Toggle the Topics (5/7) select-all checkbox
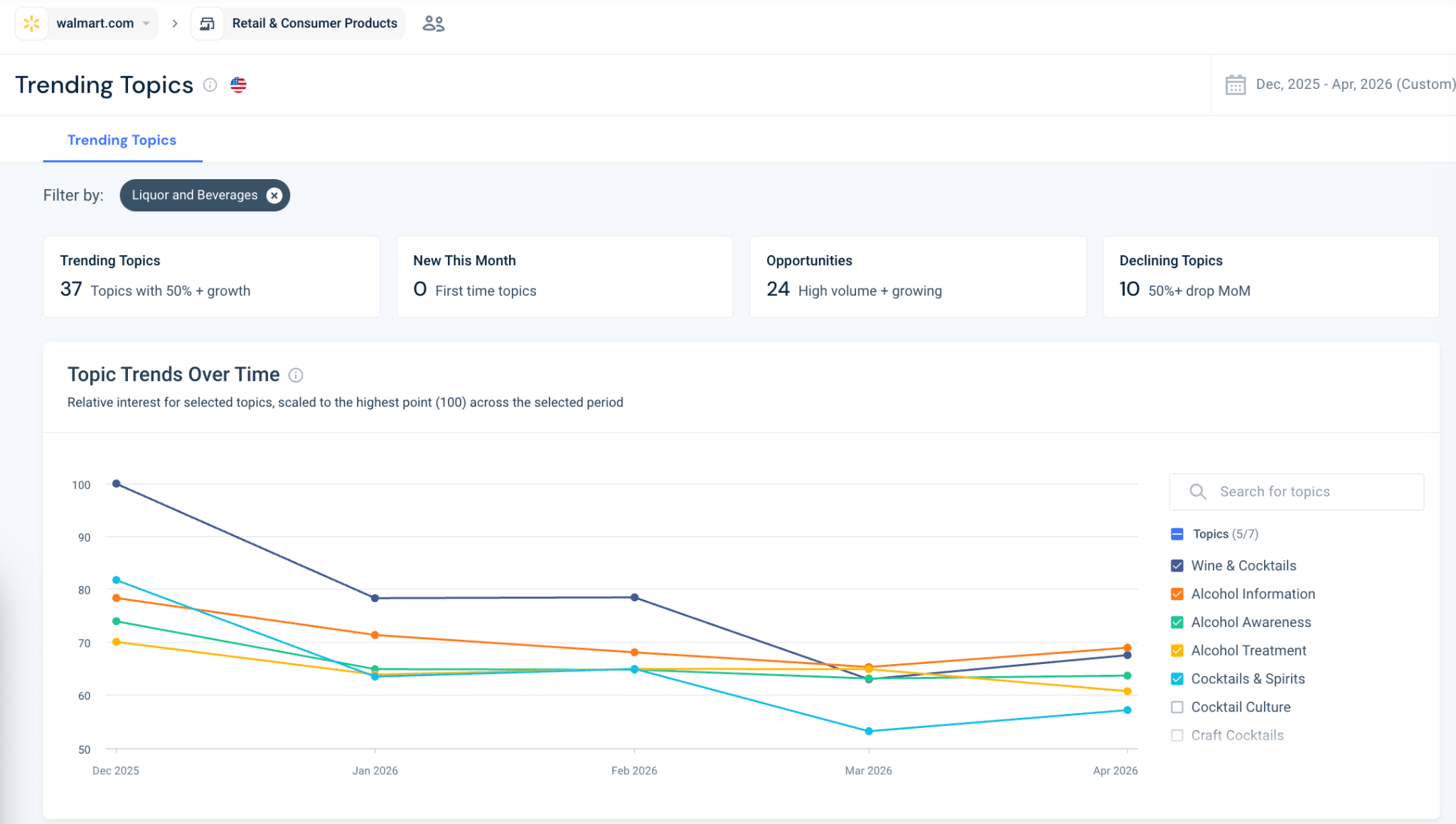Screen dimensions: 1456x824 click(1177, 534)
